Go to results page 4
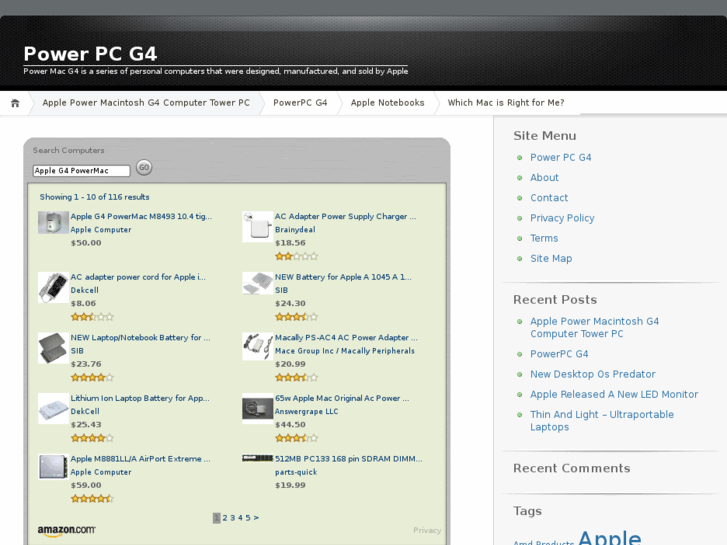 pyautogui.click(x=240, y=518)
